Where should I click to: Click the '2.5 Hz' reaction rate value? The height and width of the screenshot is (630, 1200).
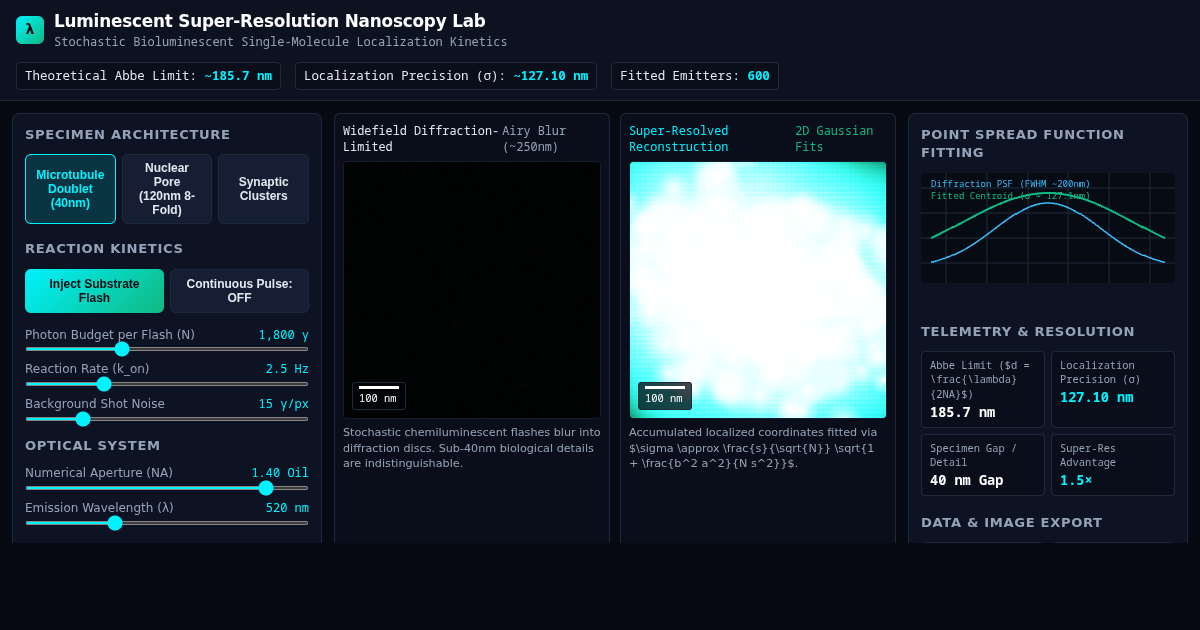click(287, 369)
